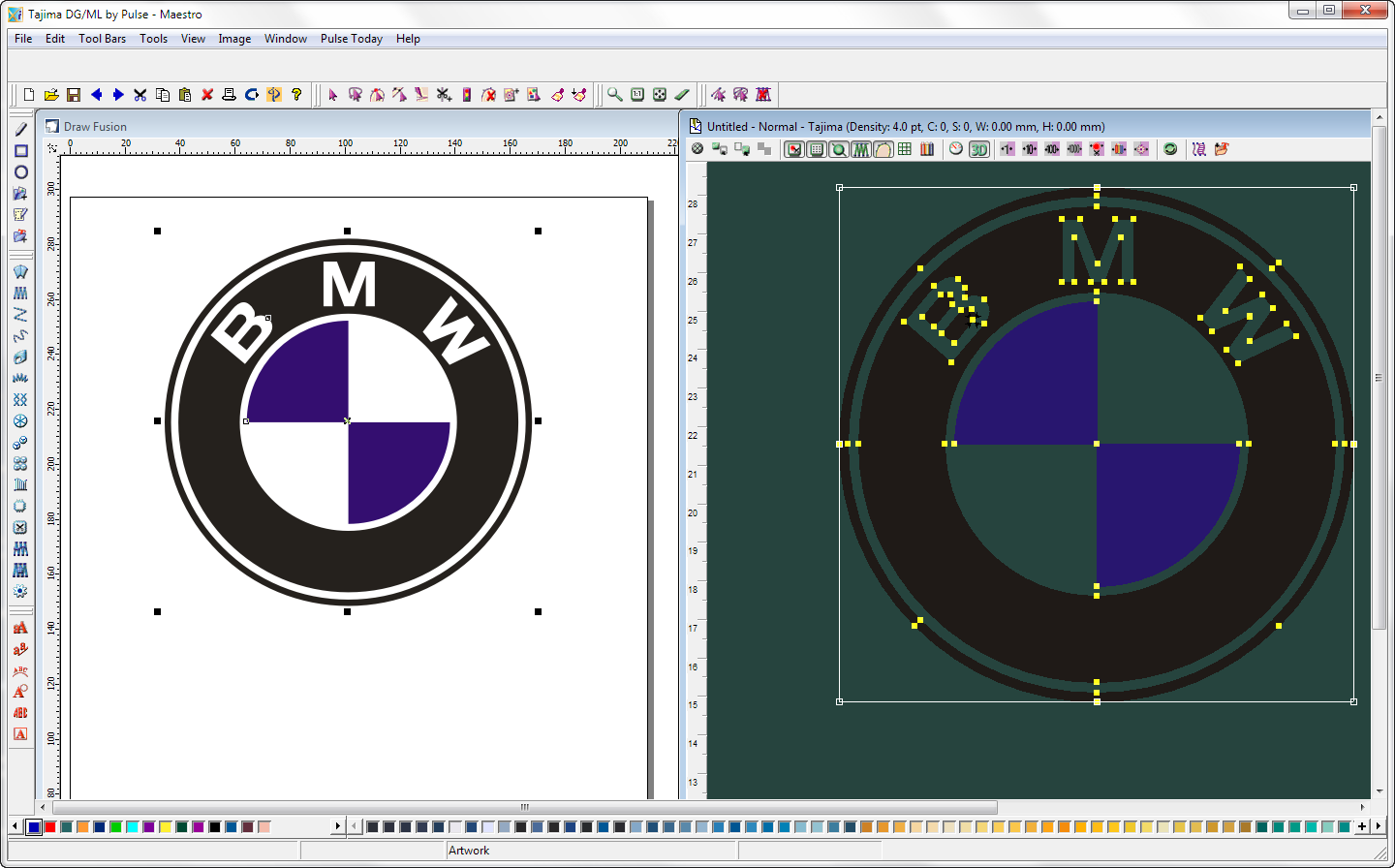Image resolution: width=1395 pixels, height=868 pixels.
Task: Toggle the grid display button
Action: pyautogui.click(x=905, y=149)
